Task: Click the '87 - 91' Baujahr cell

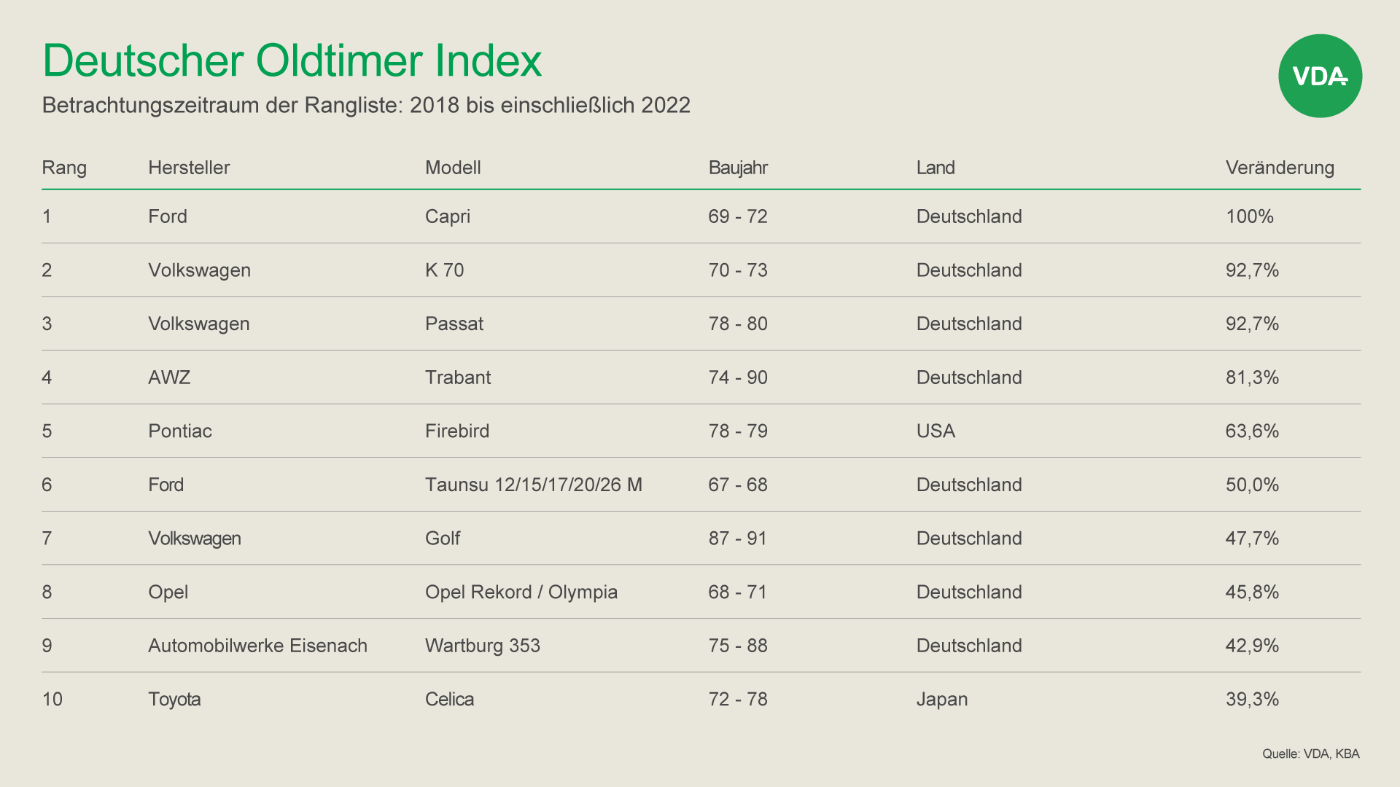Action: pos(738,538)
